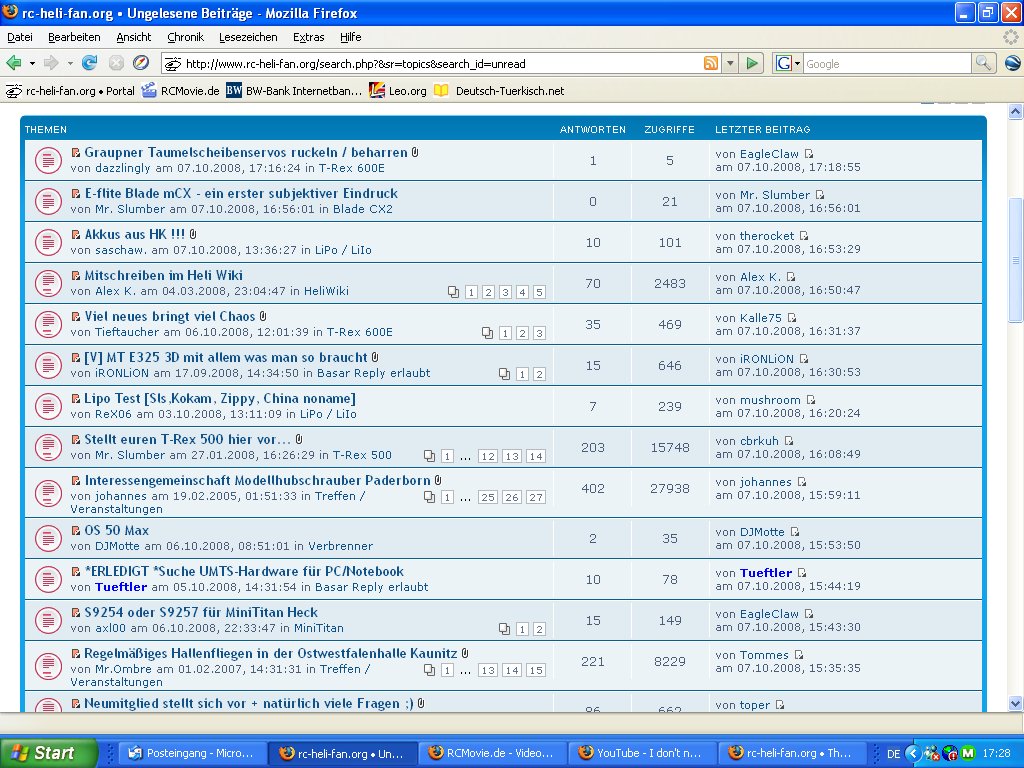Click the compass icon in the navigation toolbar
Viewport: 1024px width, 768px height.
click(141, 63)
